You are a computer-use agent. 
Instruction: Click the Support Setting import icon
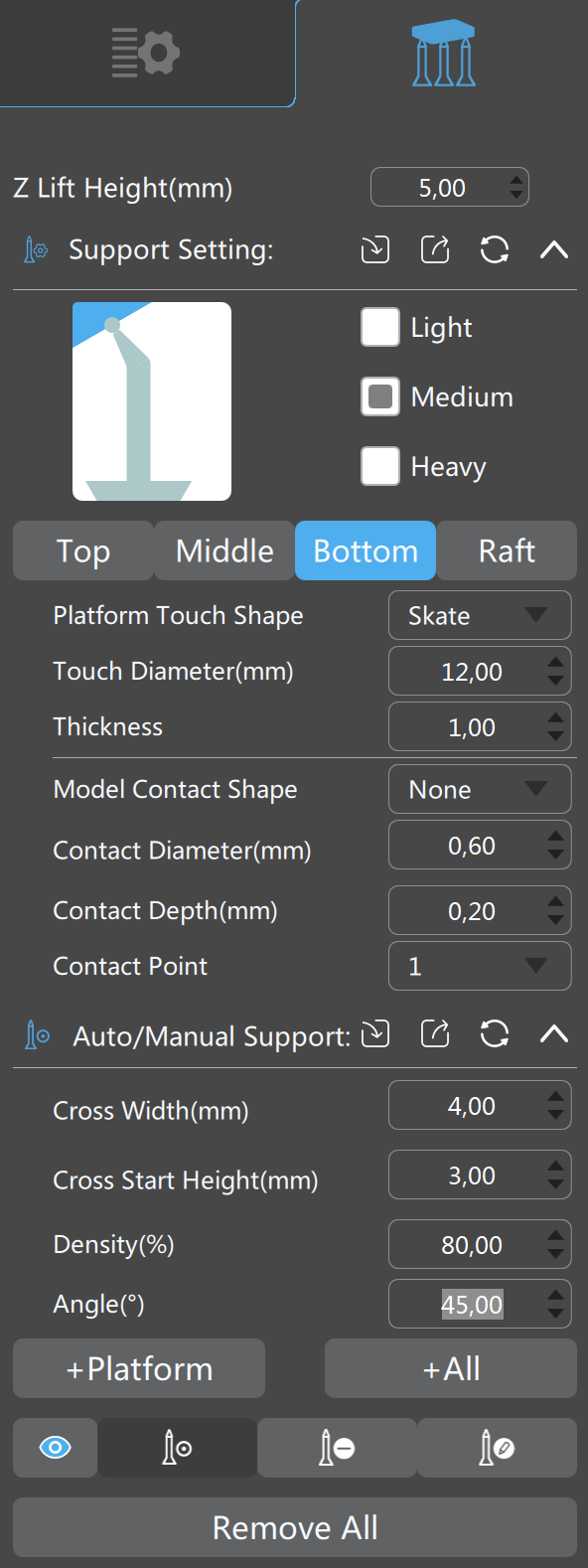click(375, 249)
